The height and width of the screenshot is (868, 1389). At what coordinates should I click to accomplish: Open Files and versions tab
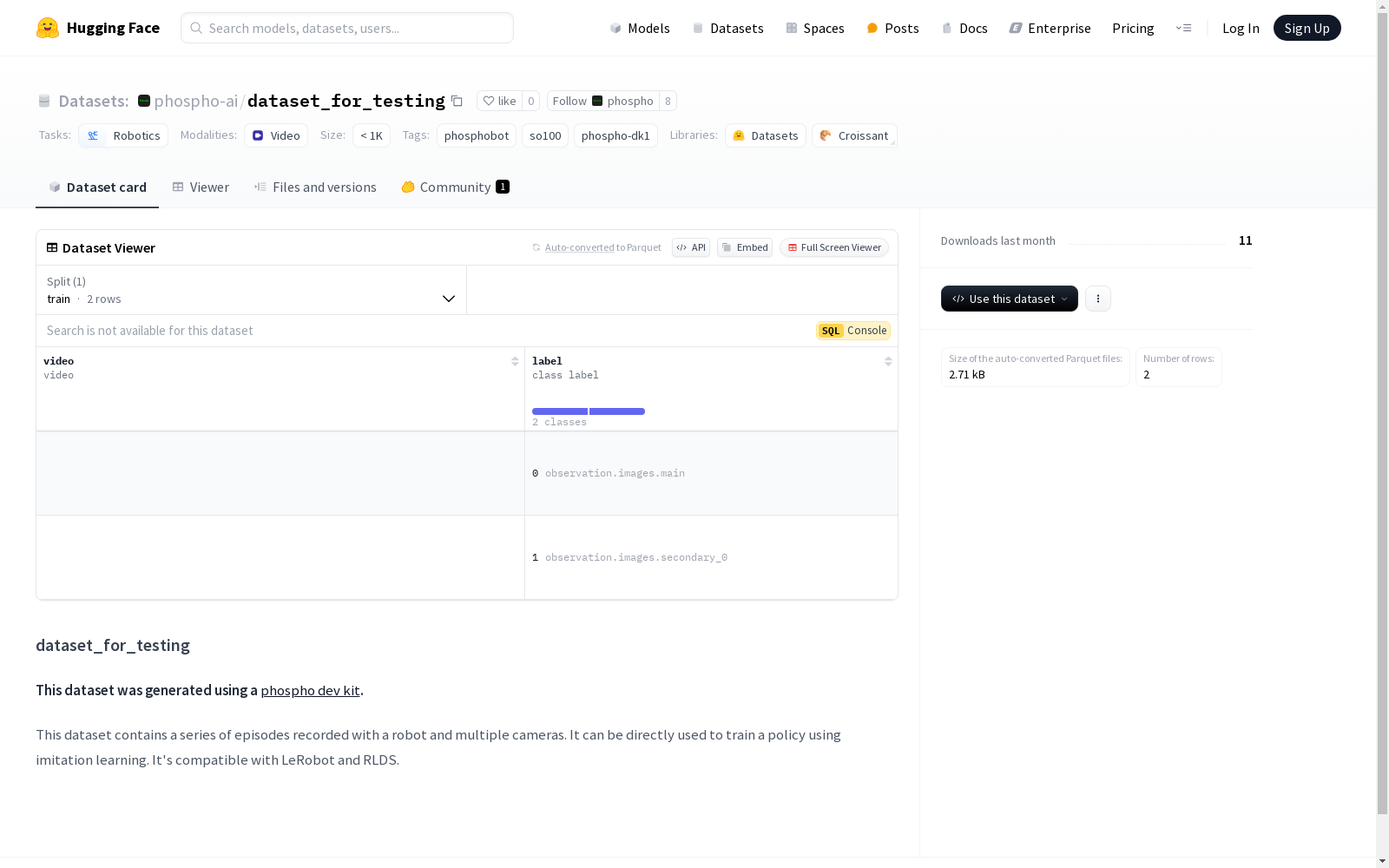[315, 187]
